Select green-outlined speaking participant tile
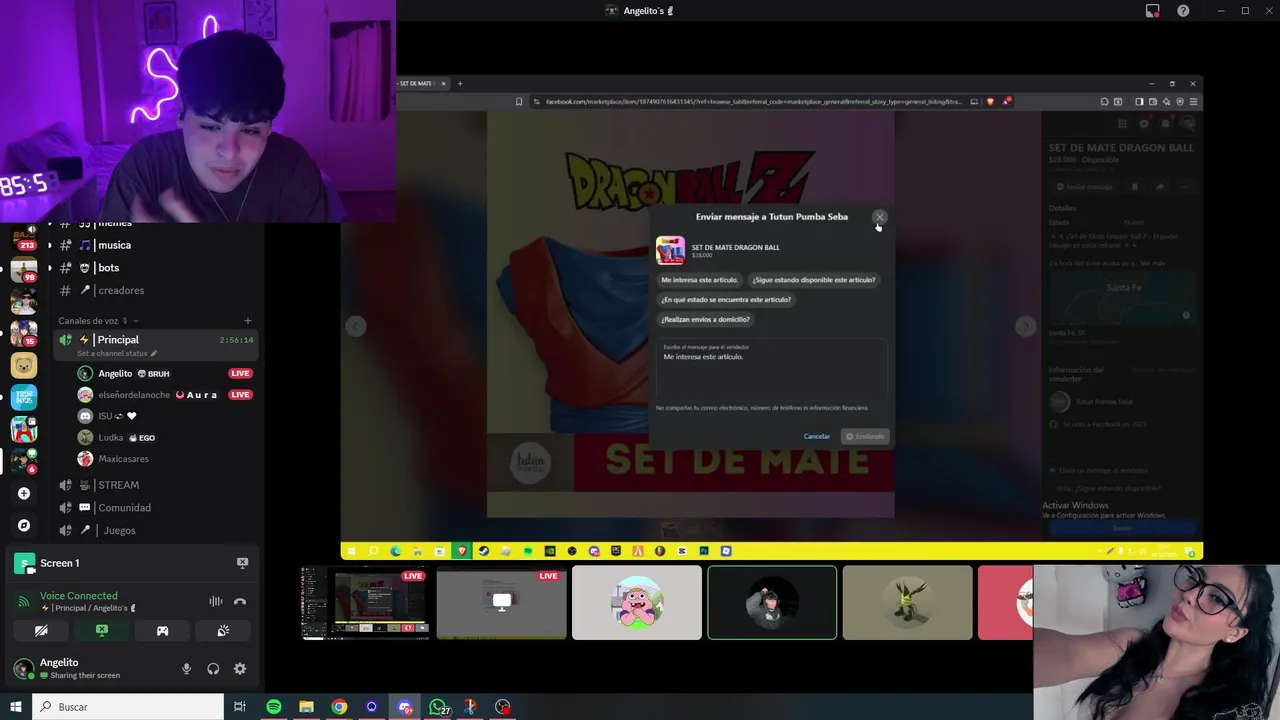Screen dimensions: 1280x720 coord(772,602)
